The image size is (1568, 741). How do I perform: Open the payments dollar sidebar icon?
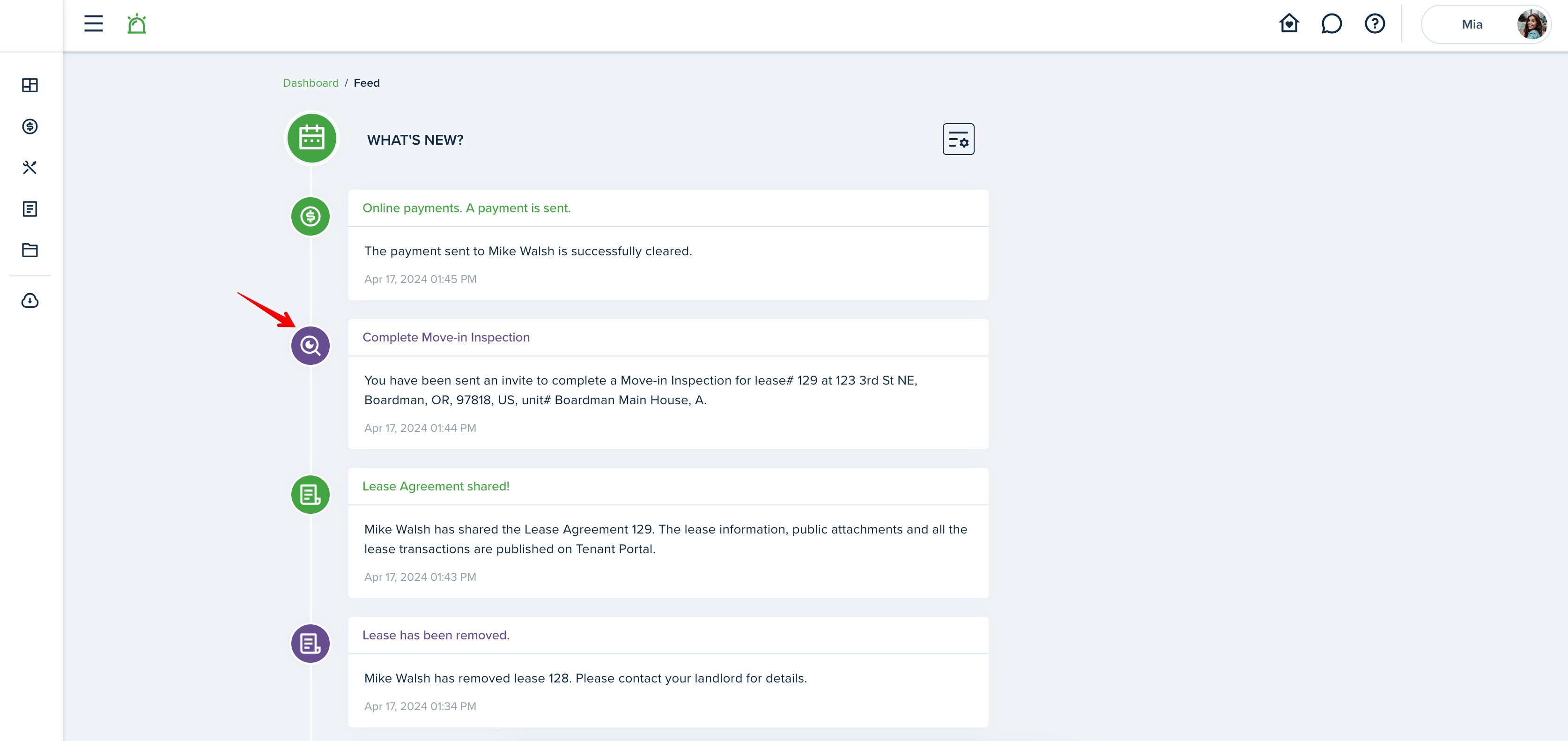(x=30, y=126)
